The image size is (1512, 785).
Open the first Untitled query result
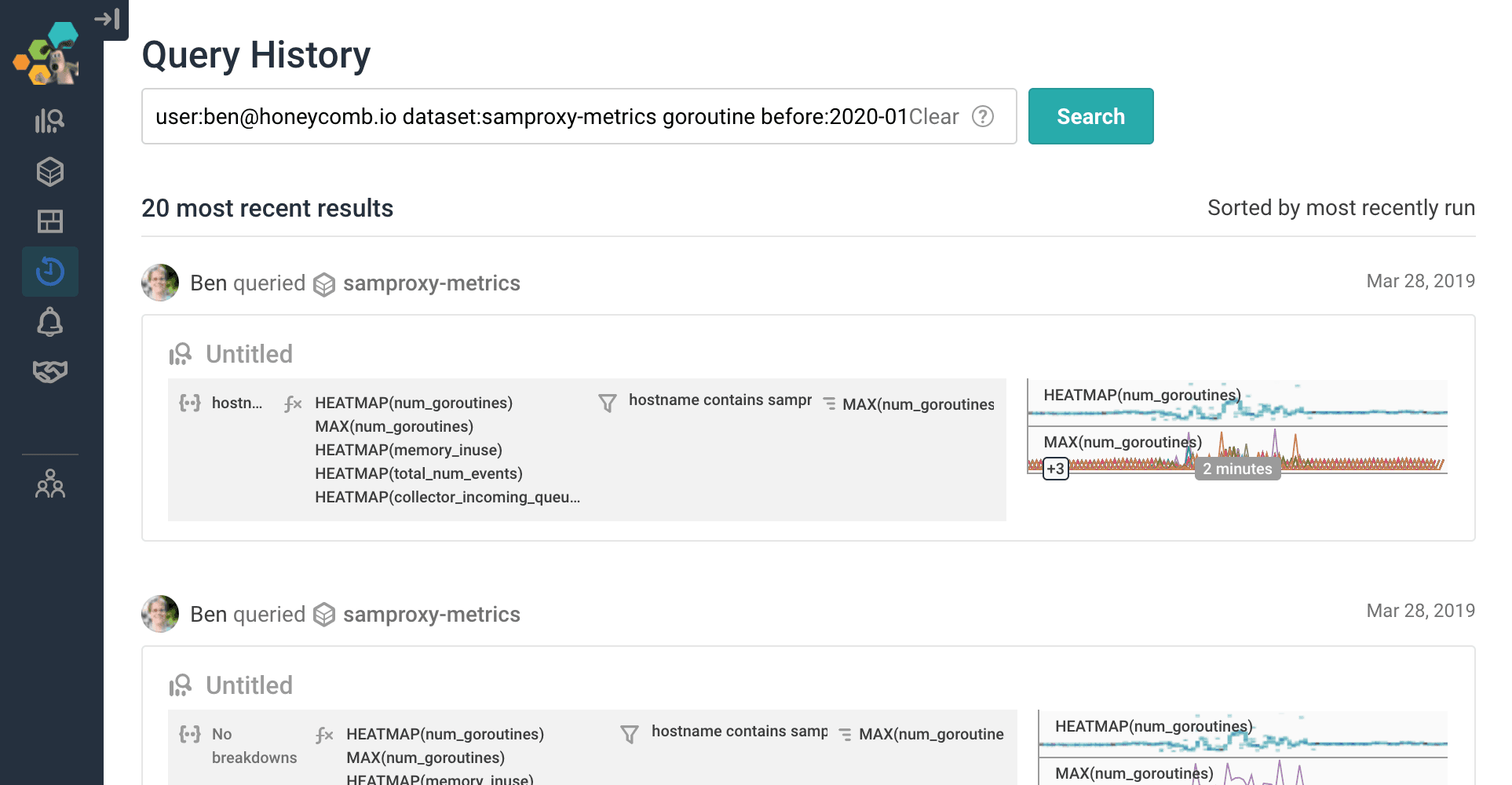point(249,355)
